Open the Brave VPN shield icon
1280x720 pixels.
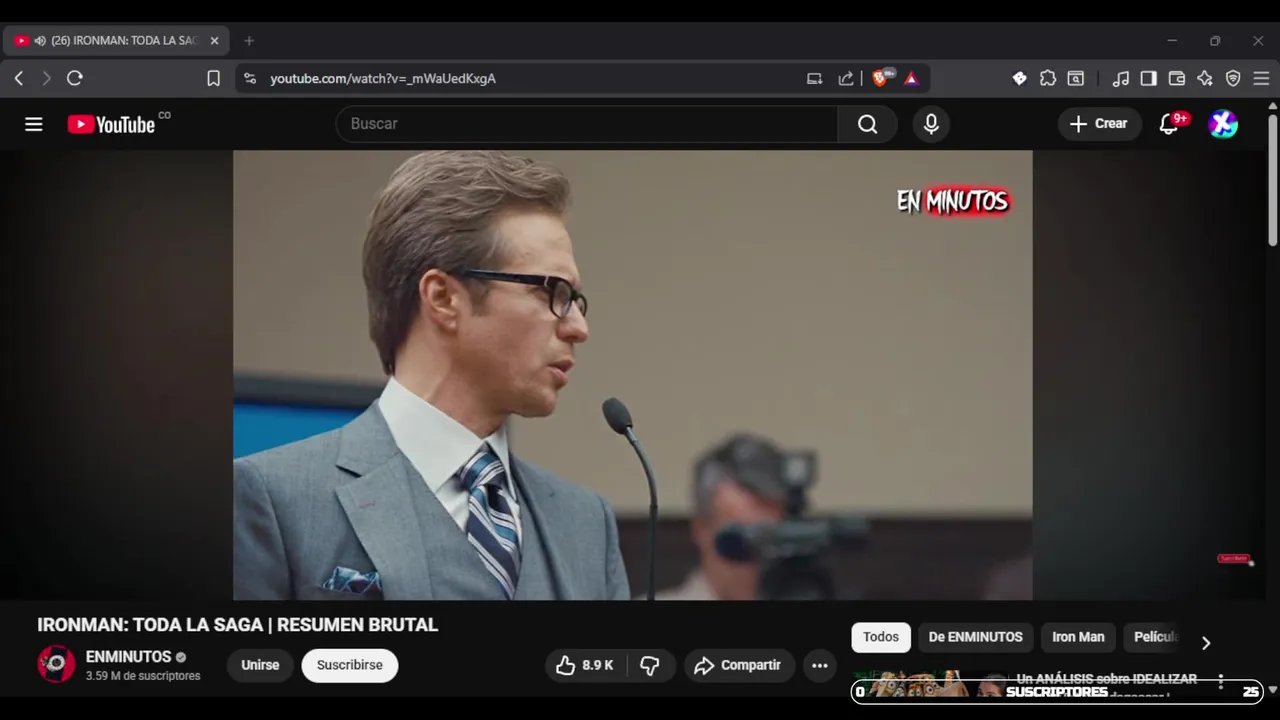coord(1233,78)
